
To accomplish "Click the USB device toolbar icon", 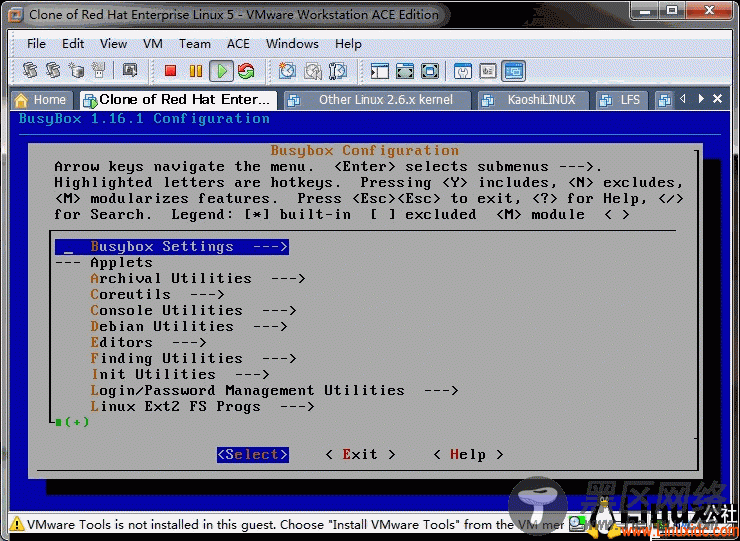I will (x=99, y=70).
